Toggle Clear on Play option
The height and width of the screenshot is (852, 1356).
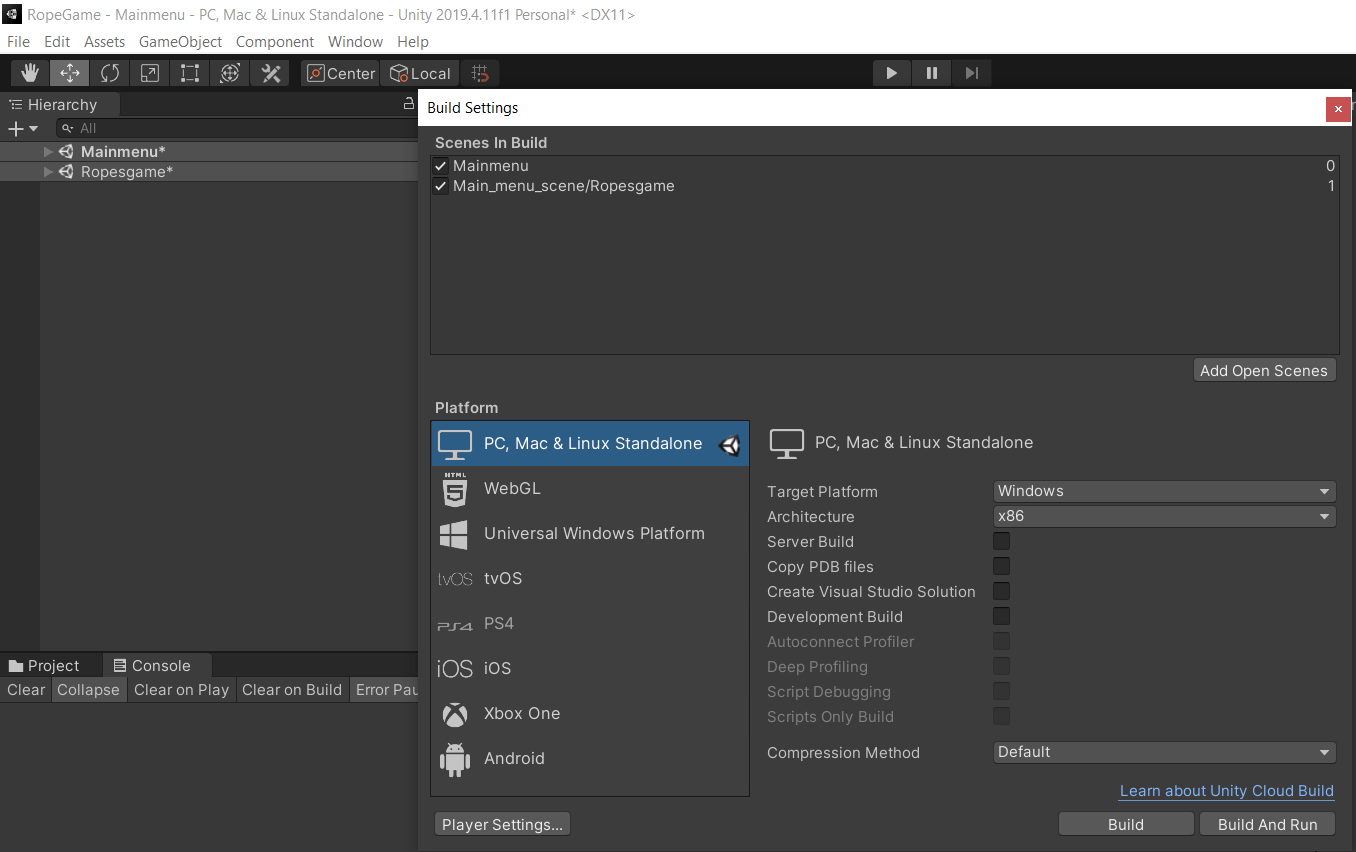tap(182, 690)
